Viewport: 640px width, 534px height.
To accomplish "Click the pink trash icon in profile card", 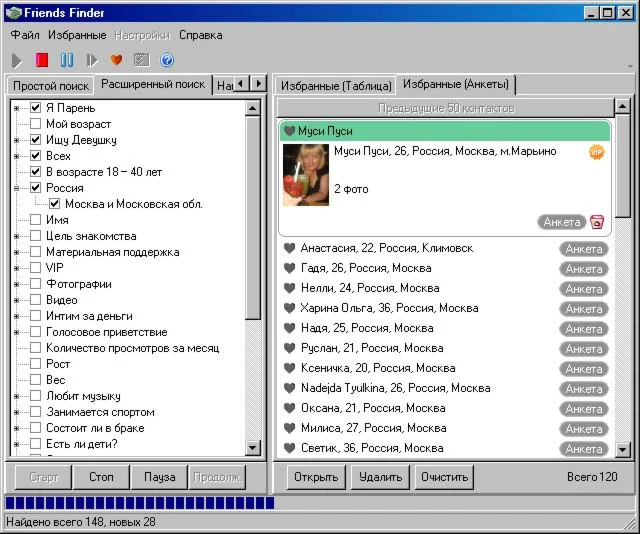I will point(597,222).
